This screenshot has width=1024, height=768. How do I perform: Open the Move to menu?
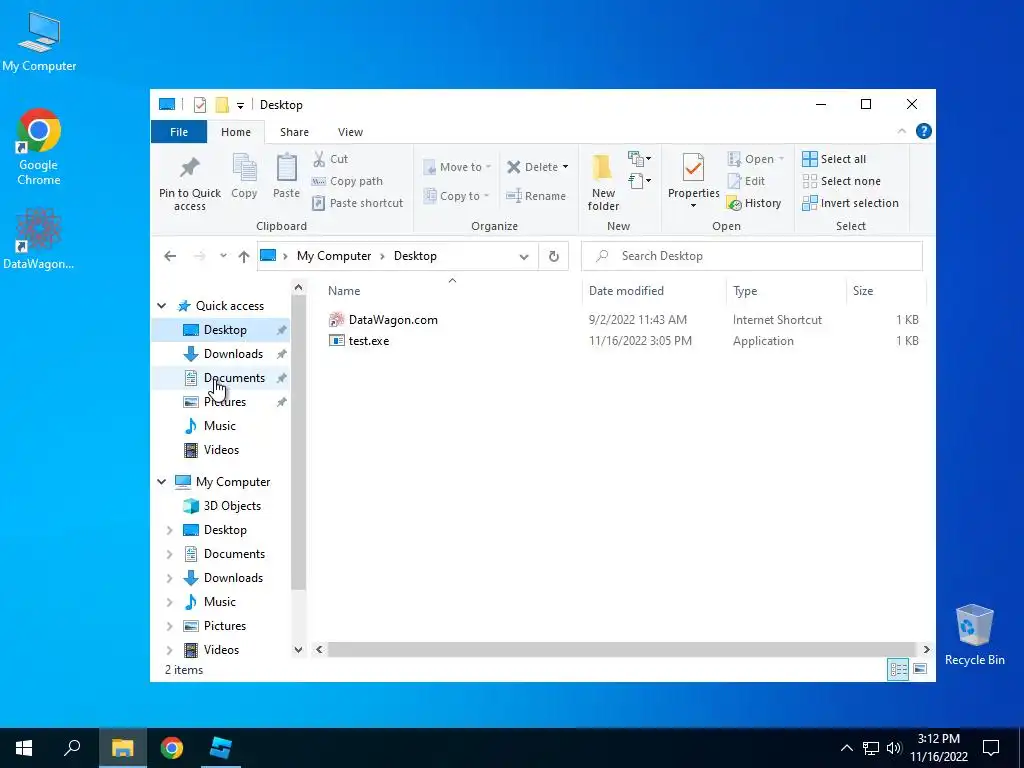click(456, 167)
